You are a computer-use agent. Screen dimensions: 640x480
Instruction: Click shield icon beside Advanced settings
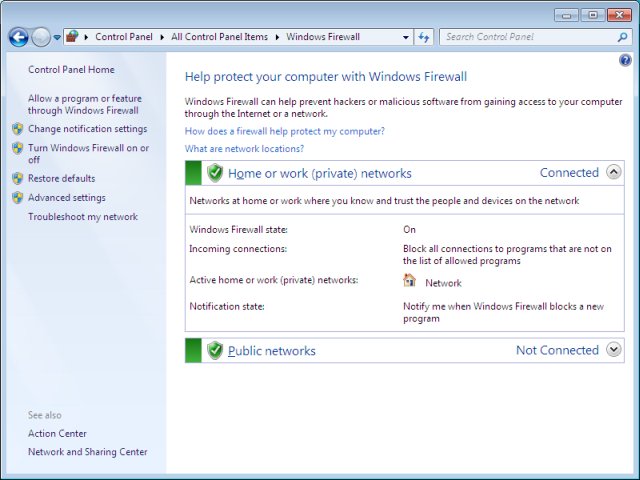(x=18, y=198)
